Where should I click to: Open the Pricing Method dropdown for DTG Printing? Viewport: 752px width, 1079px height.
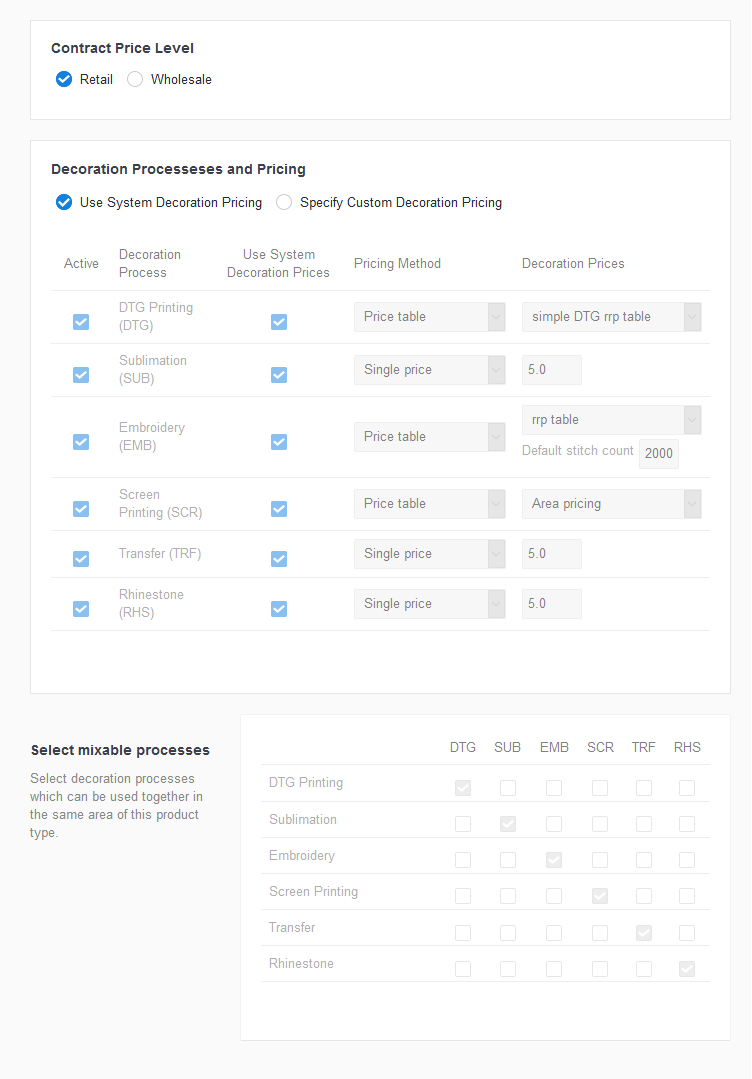[429, 316]
